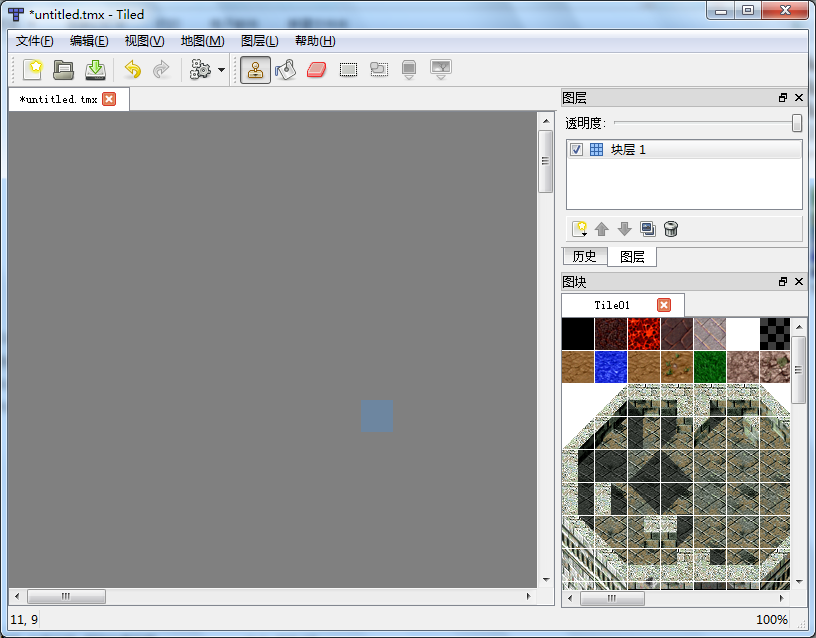Click the random mode gears icon
The height and width of the screenshot is (638, 816).
click(x=200, y=69)
